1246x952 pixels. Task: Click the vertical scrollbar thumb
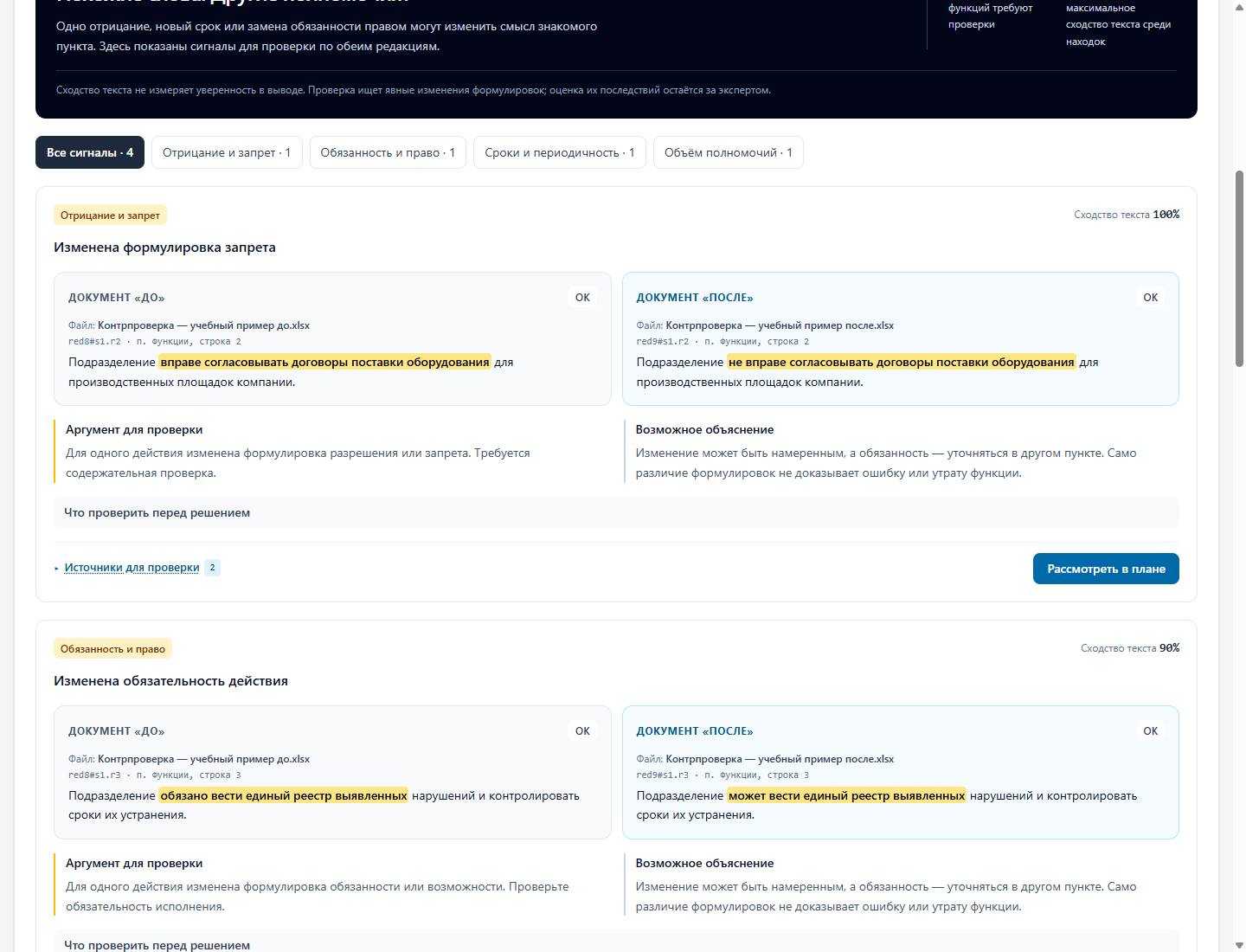pyautogui.click(x=1239, y=268)
